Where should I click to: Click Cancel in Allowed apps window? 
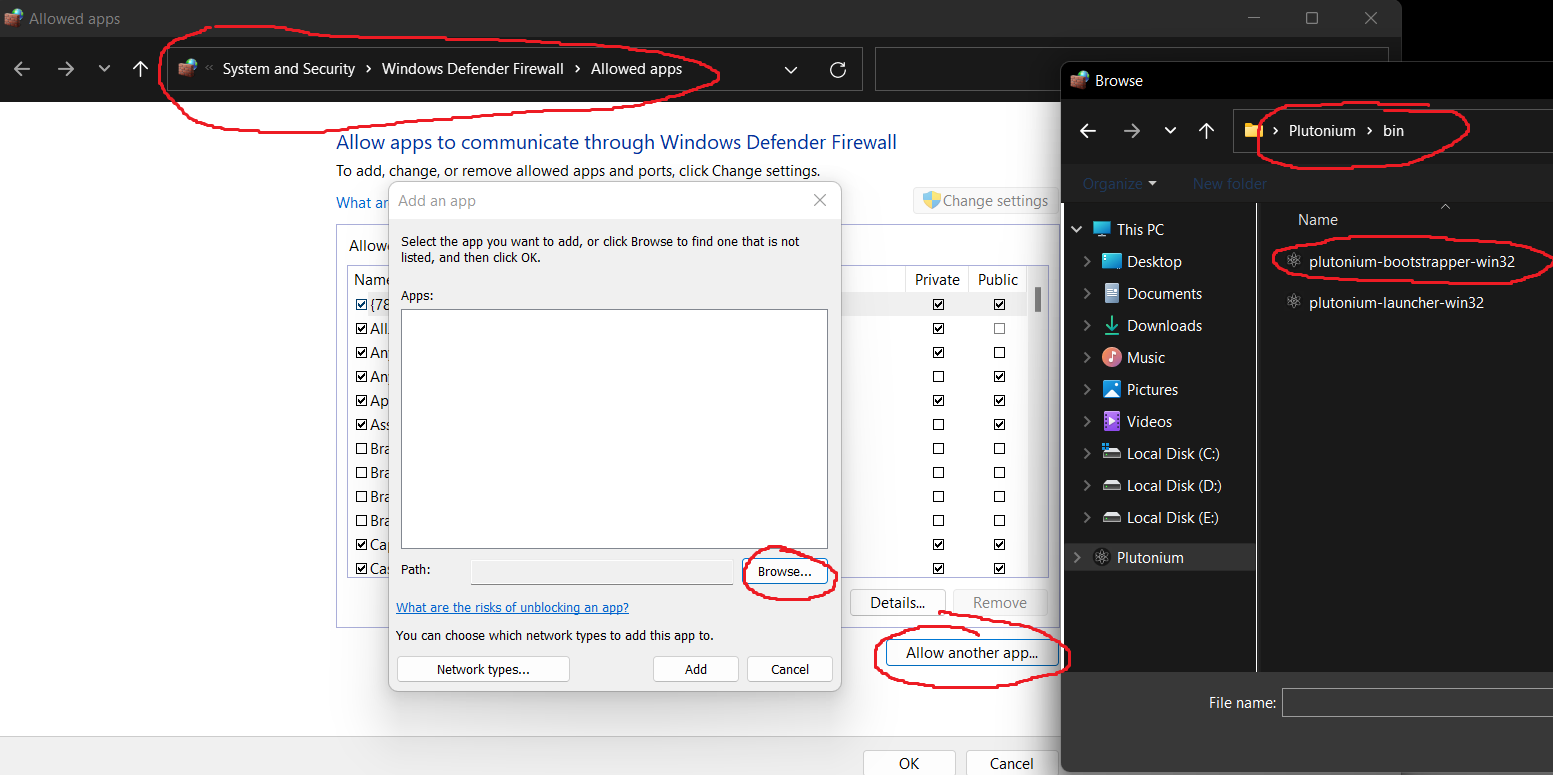click(1012, 763)
